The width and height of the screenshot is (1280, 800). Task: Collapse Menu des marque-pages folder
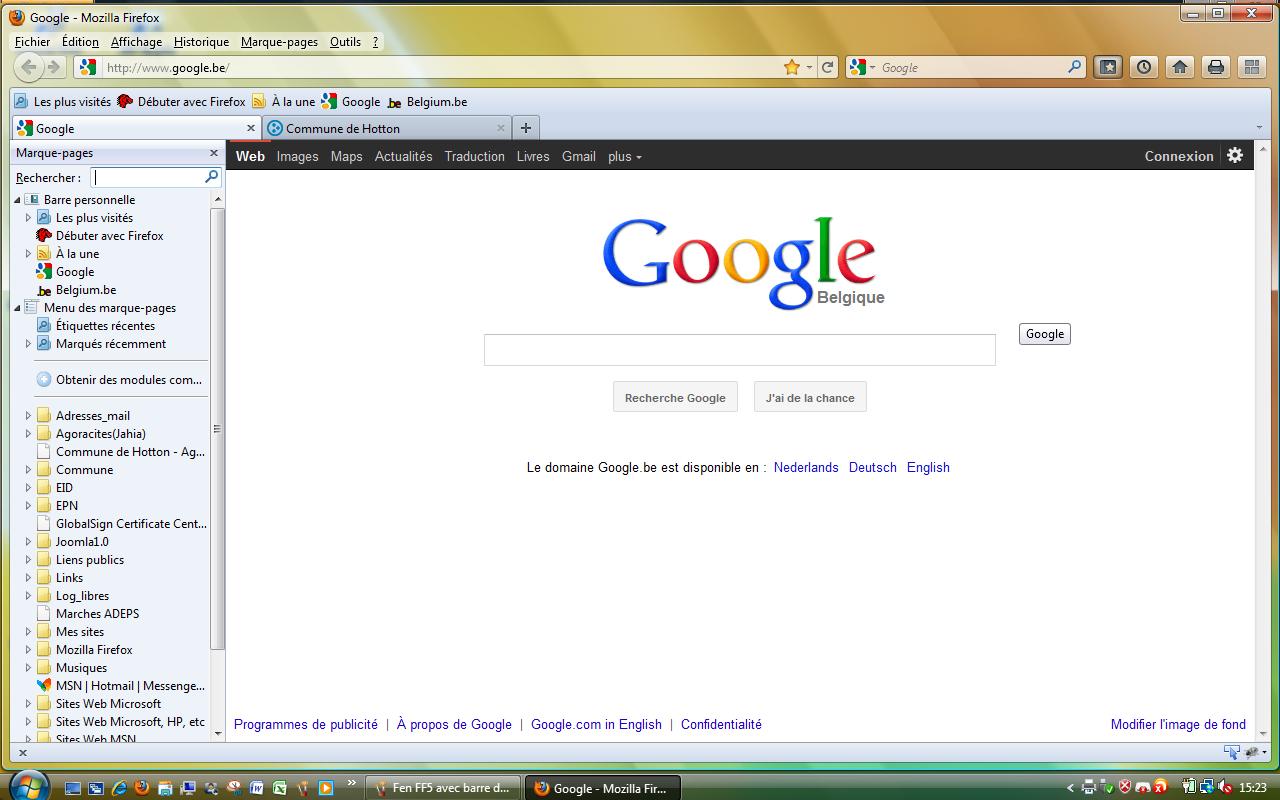click(17, 308)
